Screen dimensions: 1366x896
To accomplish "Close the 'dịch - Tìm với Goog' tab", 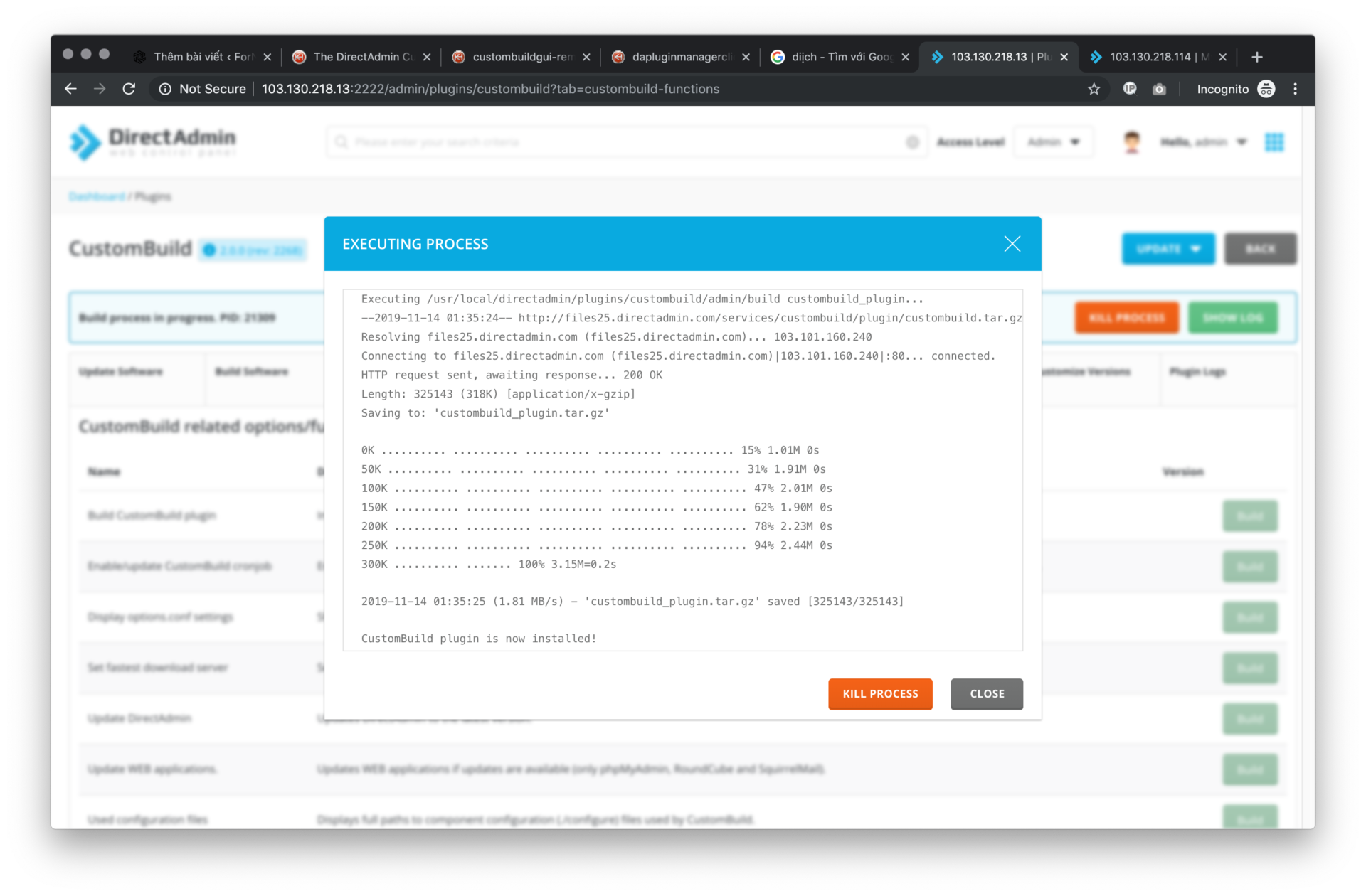I will pos(905,57).
